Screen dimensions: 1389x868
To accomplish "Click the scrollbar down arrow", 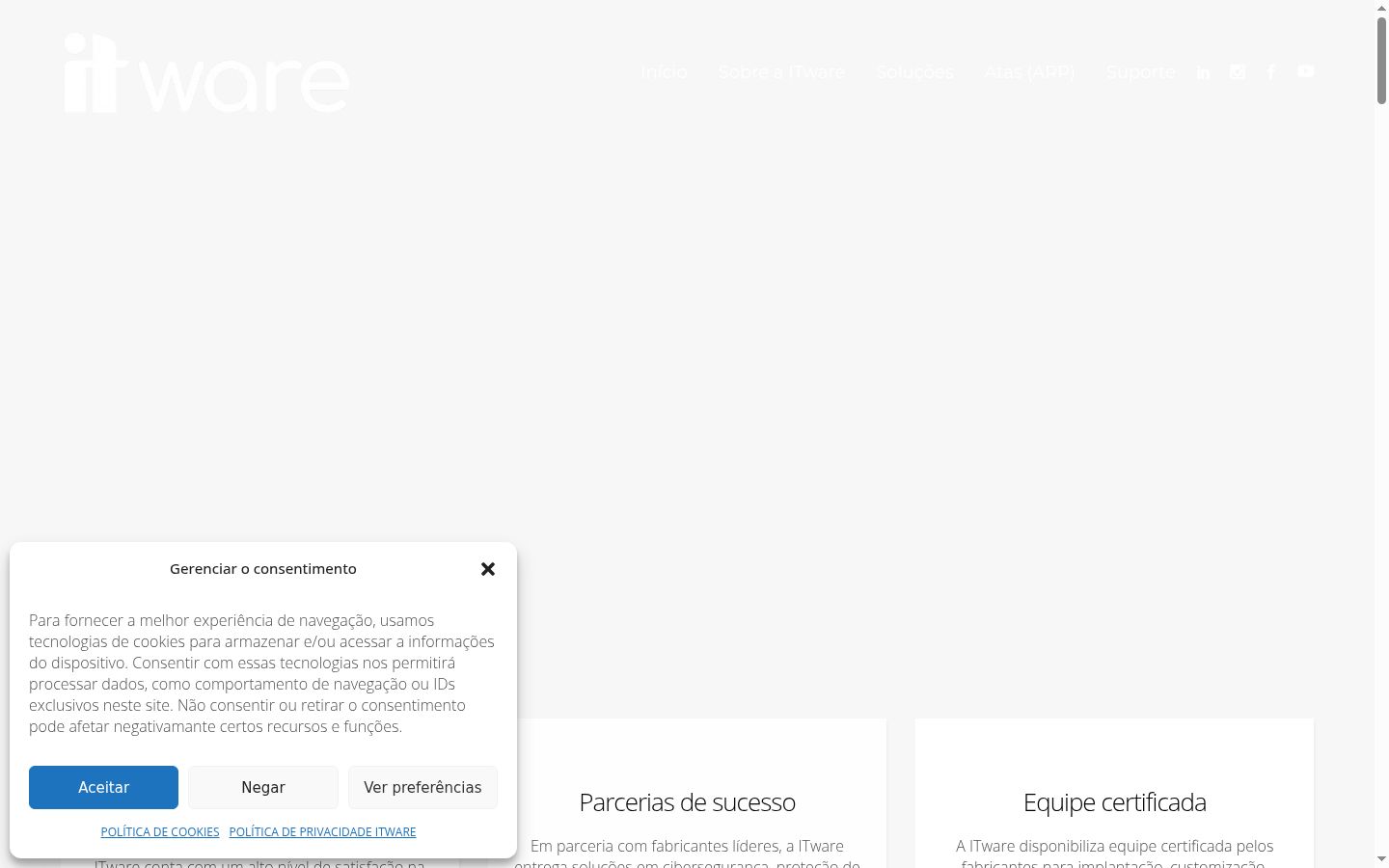I will [x=1381, y=859].
